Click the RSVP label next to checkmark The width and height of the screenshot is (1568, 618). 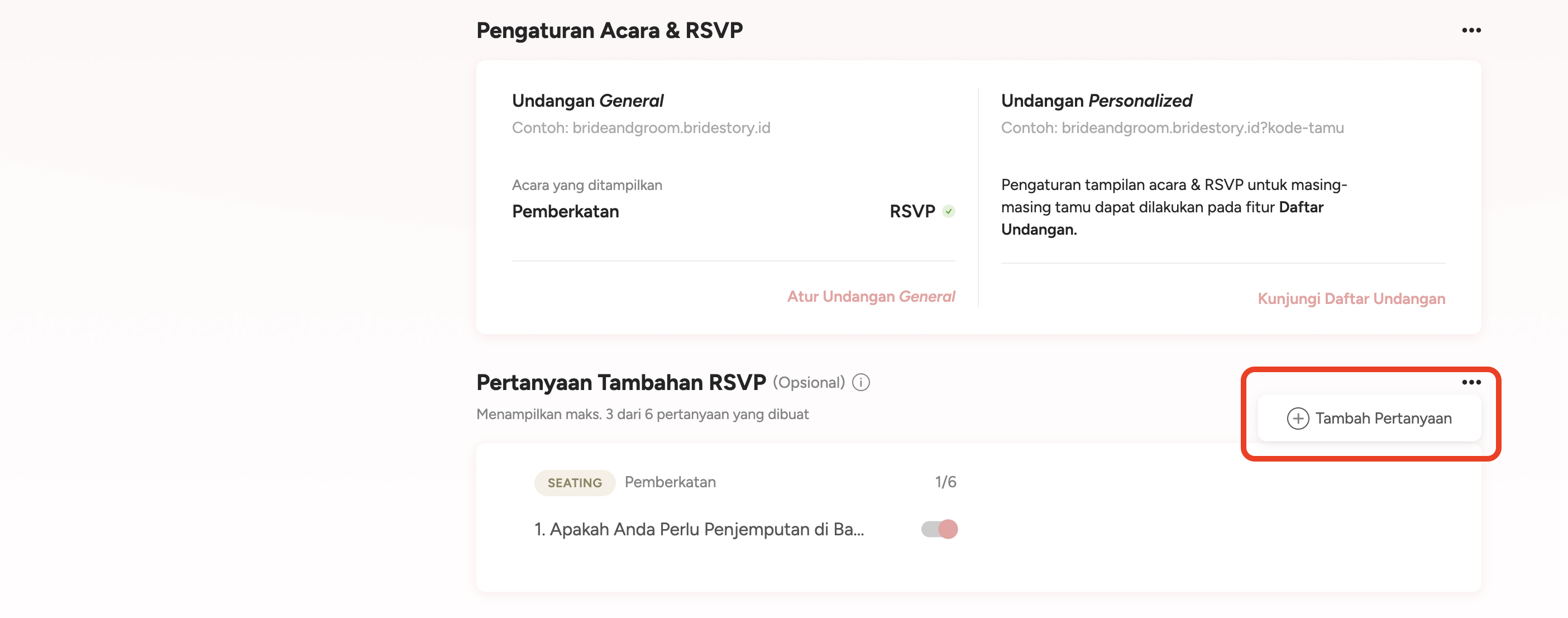912,211
